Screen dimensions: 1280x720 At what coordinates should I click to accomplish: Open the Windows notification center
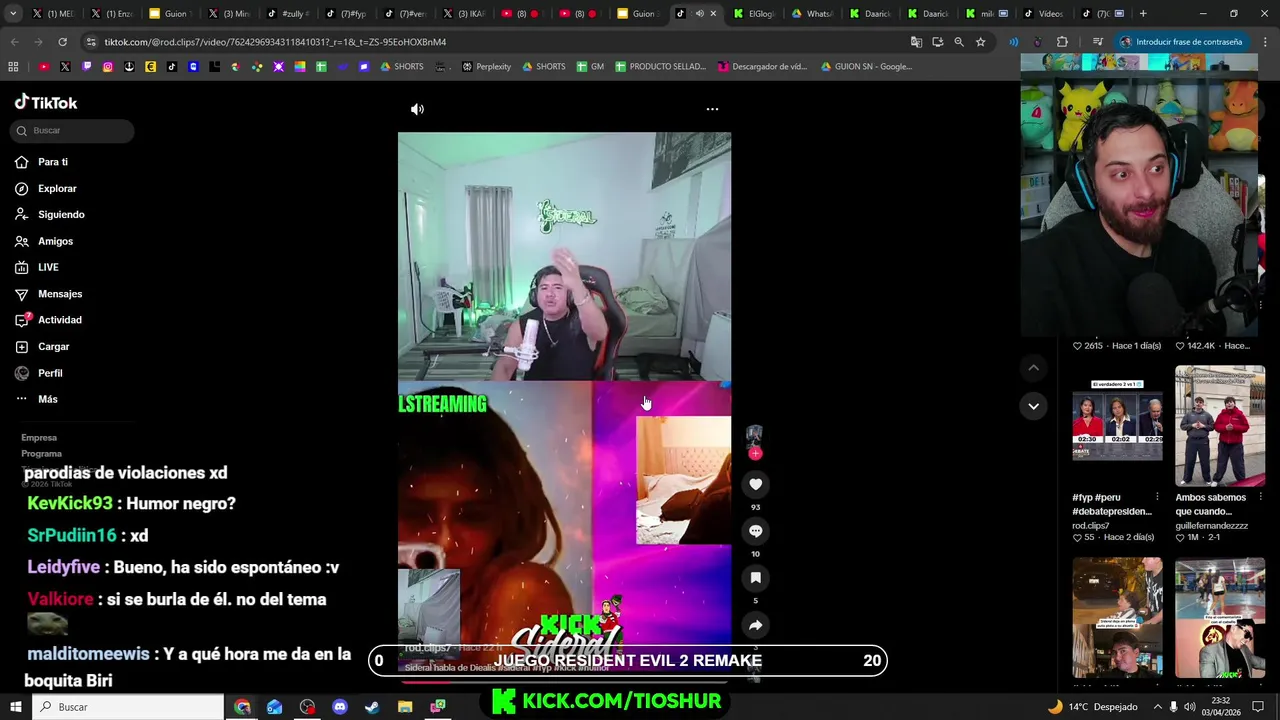[1258, 707]
